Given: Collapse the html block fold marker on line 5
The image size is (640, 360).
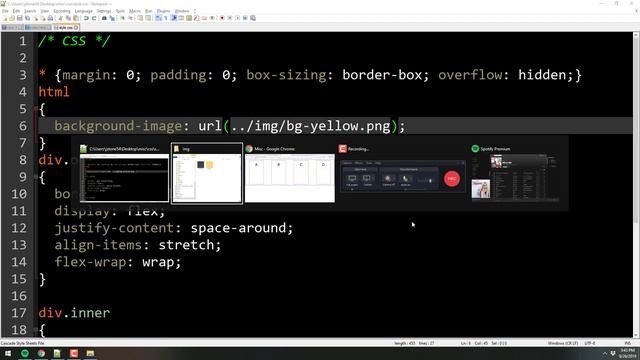Looking at the screenshot, I should point(36,109).
